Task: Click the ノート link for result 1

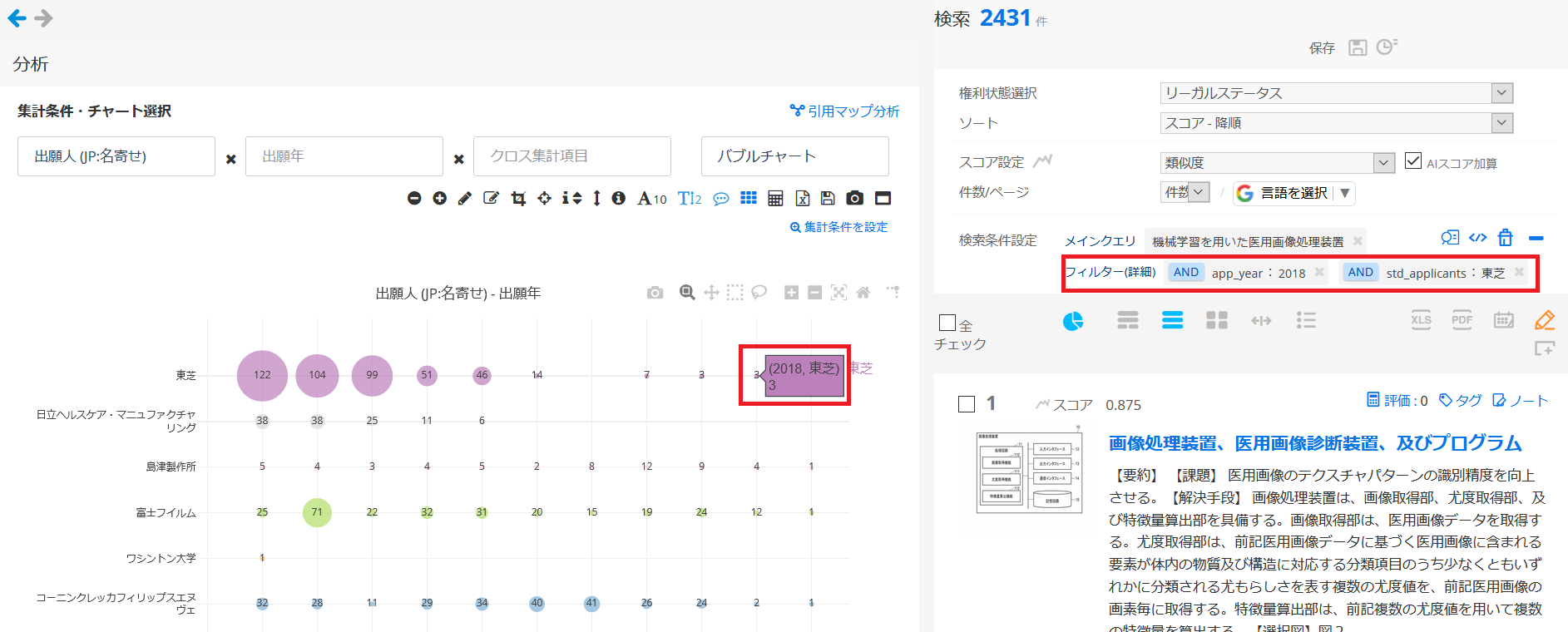Action: tap(1521, 401)
